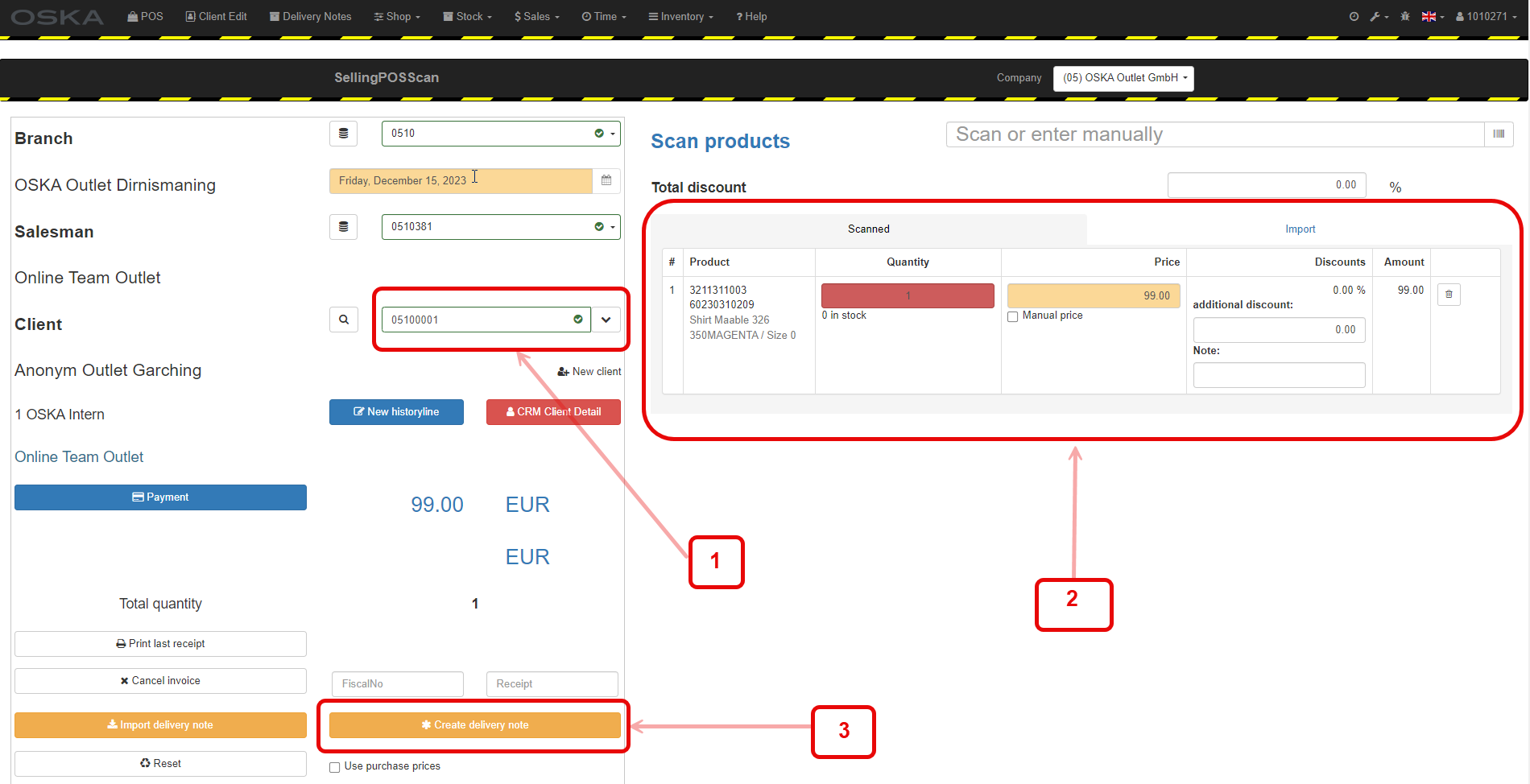Open the user 1010271 account menu

(1486, 16)
